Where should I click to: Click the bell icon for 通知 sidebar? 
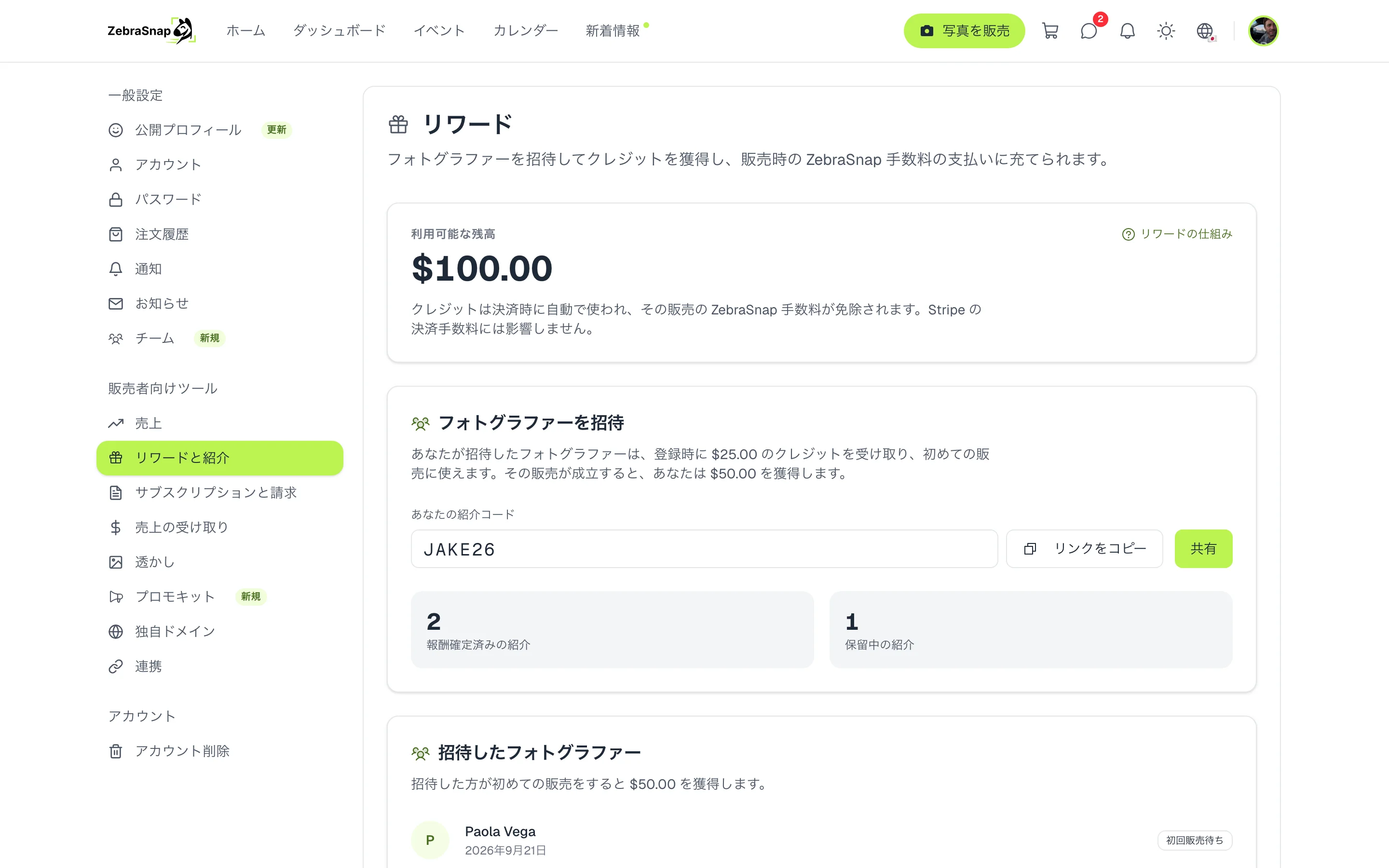point(116,269)
